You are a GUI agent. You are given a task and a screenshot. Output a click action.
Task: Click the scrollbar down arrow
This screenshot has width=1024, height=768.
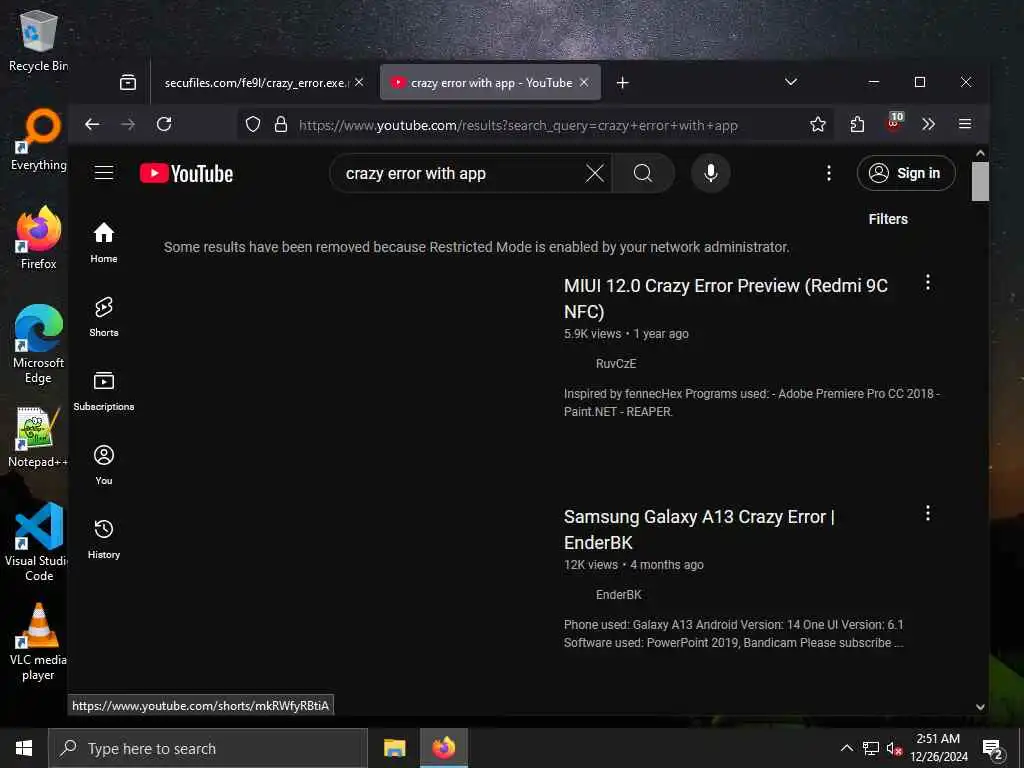point(980,707)
